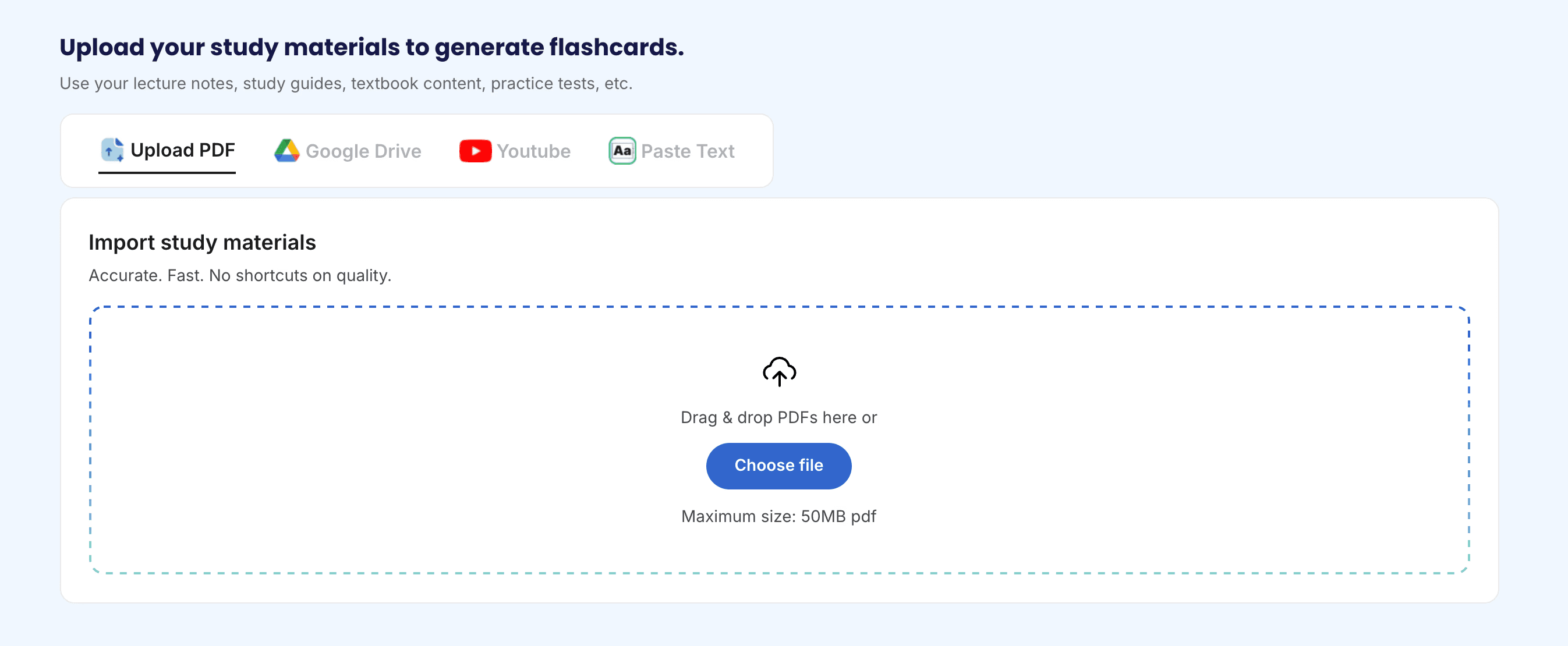Click the cloud upload arrow icon
The image size is (1568, 646).
pos(778,371)
